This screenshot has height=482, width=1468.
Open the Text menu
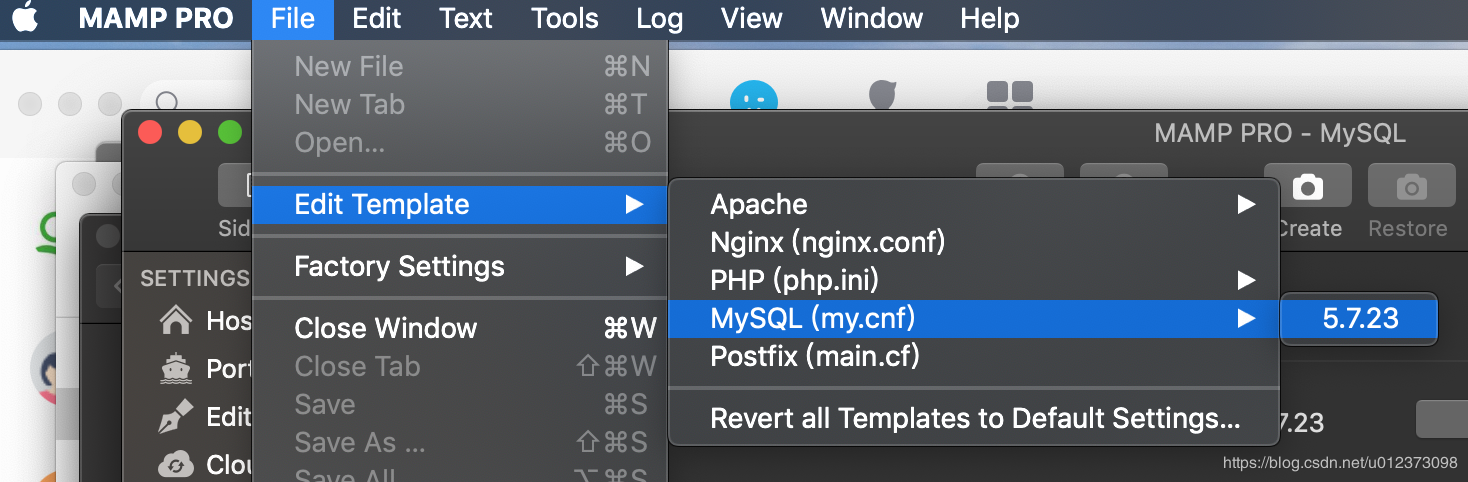tap(466, 18)
